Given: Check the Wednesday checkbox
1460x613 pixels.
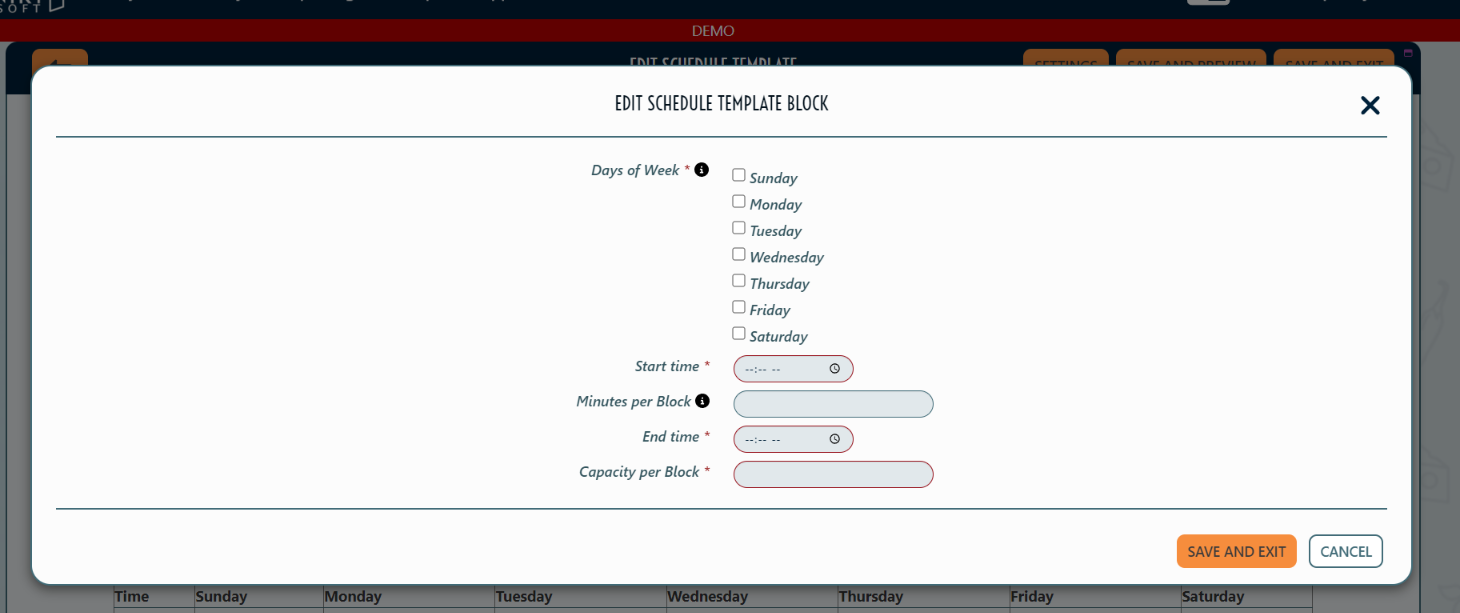Looking at the screenshot, I should click(x=738, y=253).
